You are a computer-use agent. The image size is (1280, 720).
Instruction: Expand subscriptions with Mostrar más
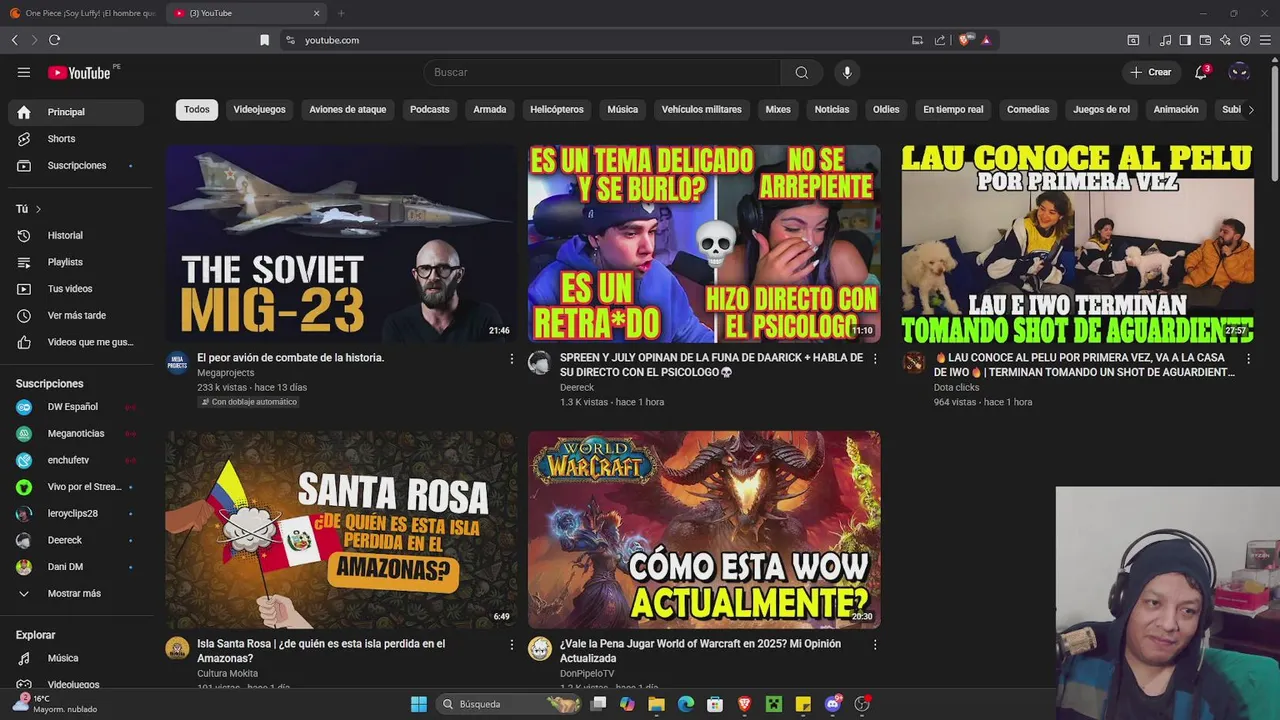[x=76, y=593]
